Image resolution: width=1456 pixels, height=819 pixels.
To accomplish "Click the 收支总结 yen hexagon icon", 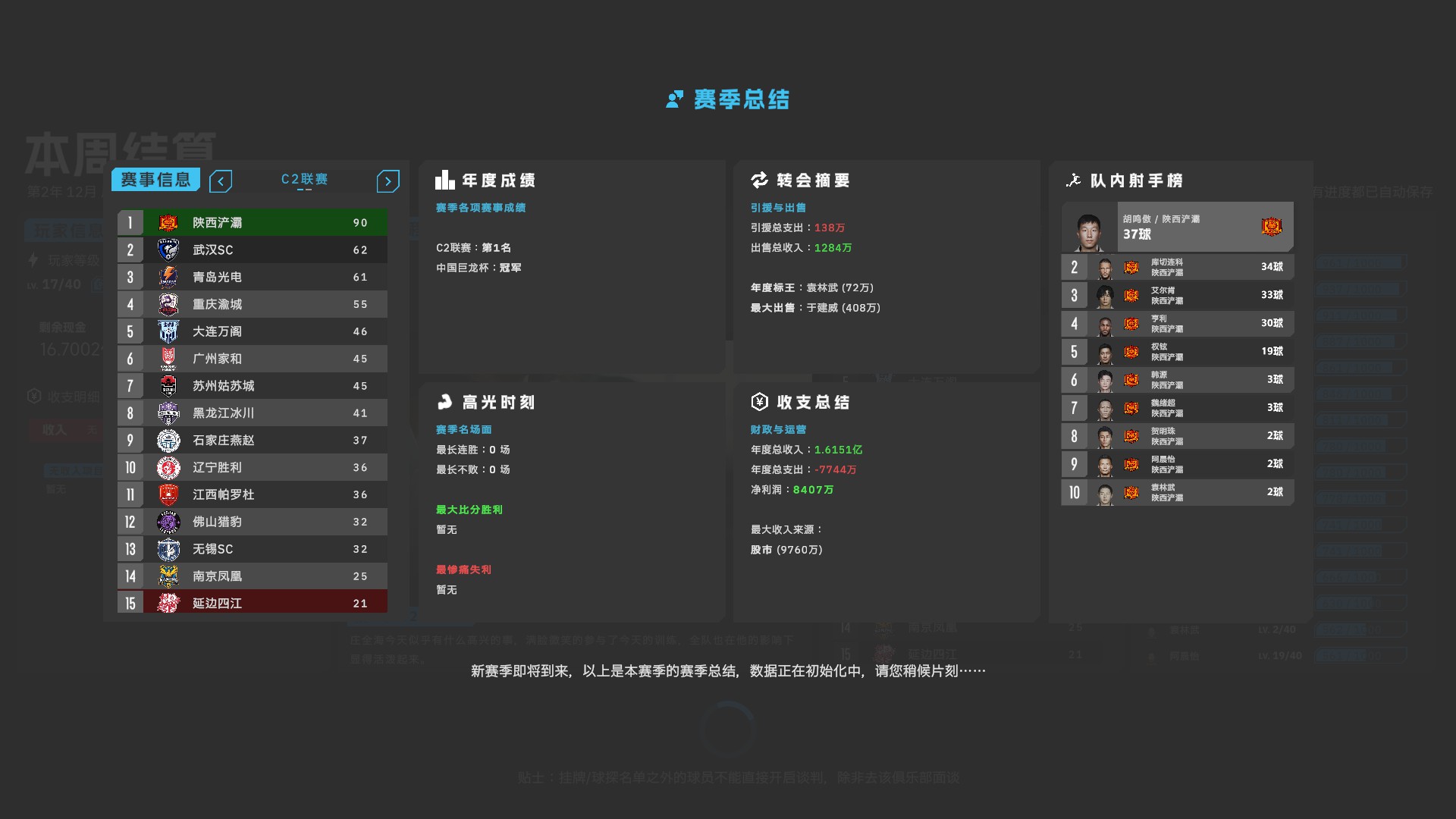I will click(x=759, y=402).
